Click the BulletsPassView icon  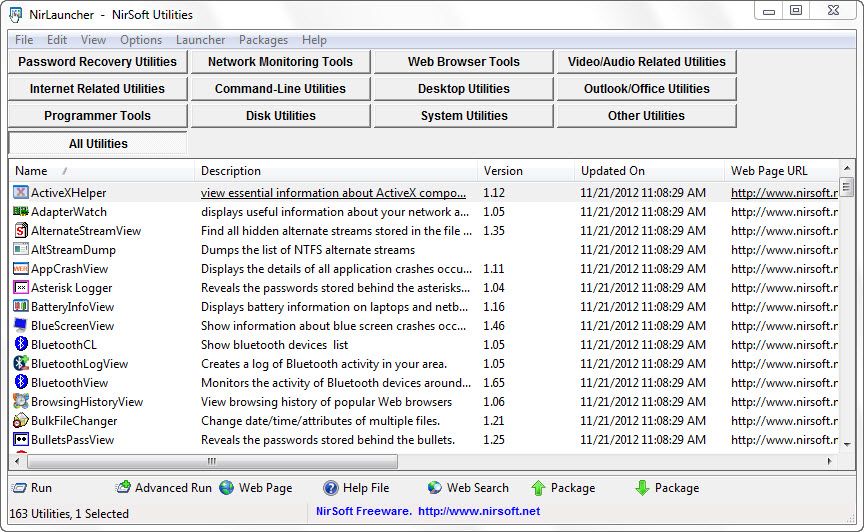coord(20,439)
